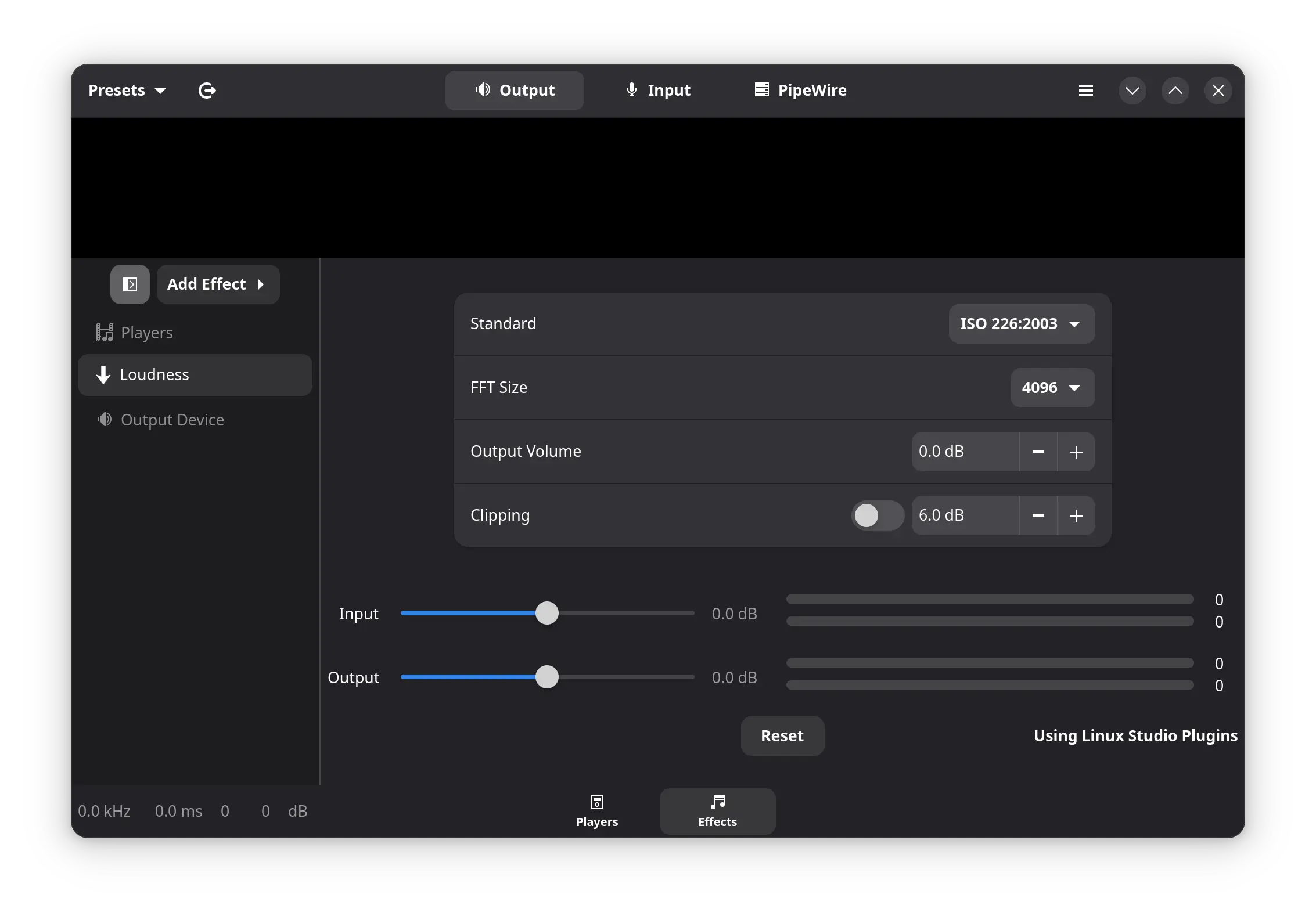Enable the Clipping toggle switch
This screenshot has height=916, width=1316.
click(876, 515)
